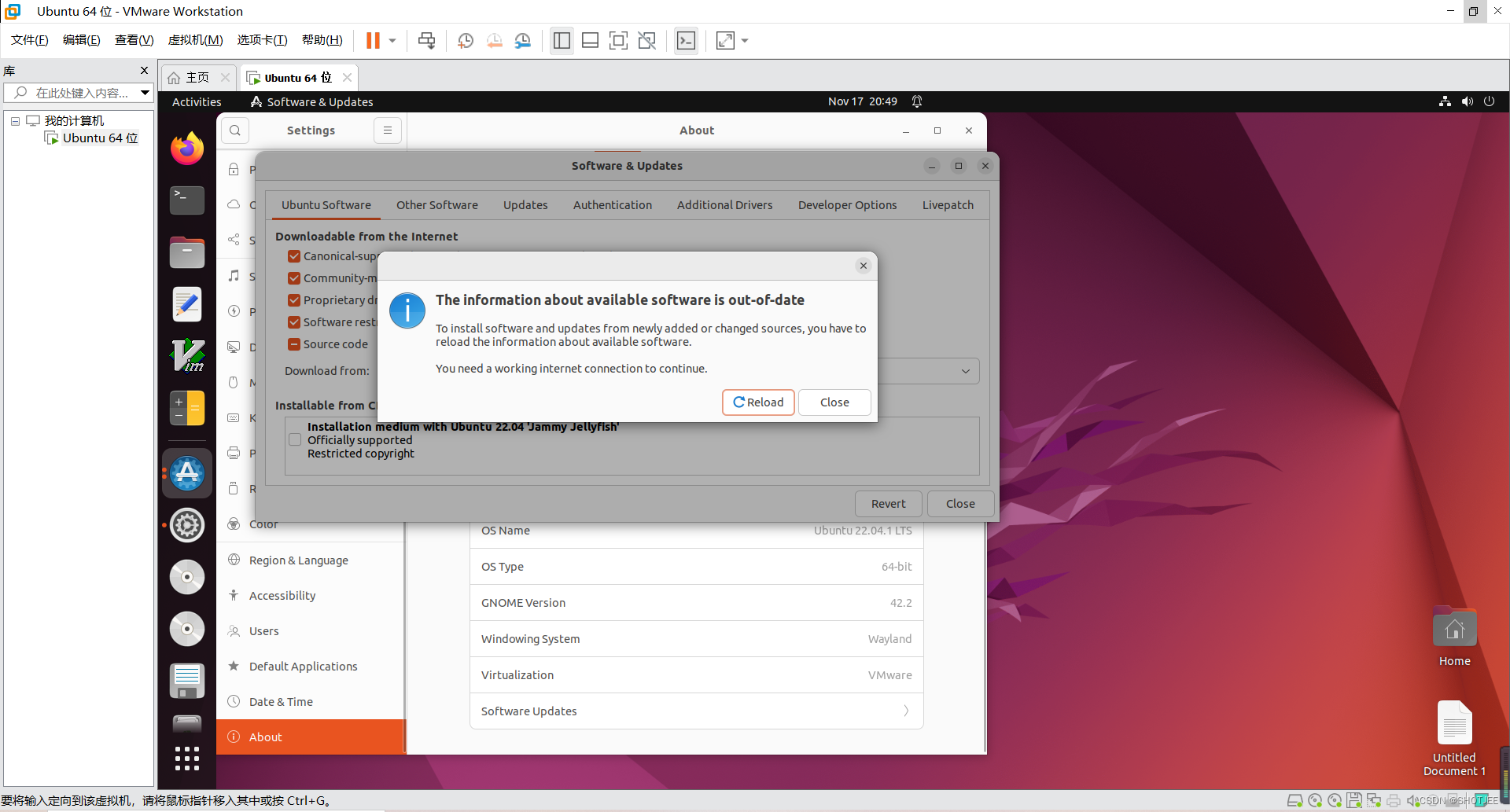This screenshot has height=812, width=1510.
Task: Check the Installation medium Ubuntu 22.04 checkbox
Action: point(295,440)
